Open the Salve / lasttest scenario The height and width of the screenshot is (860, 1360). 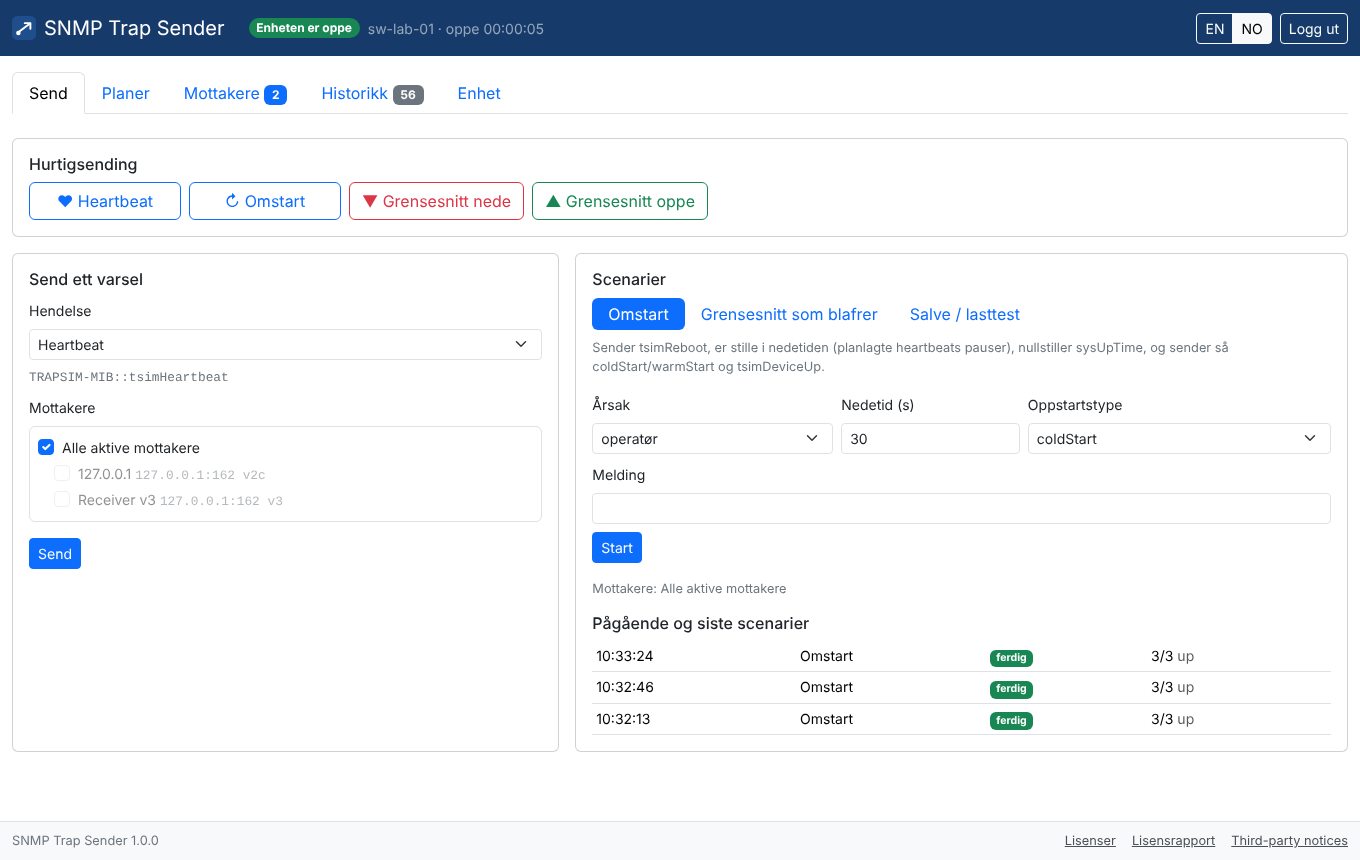(x=965, y=314)
